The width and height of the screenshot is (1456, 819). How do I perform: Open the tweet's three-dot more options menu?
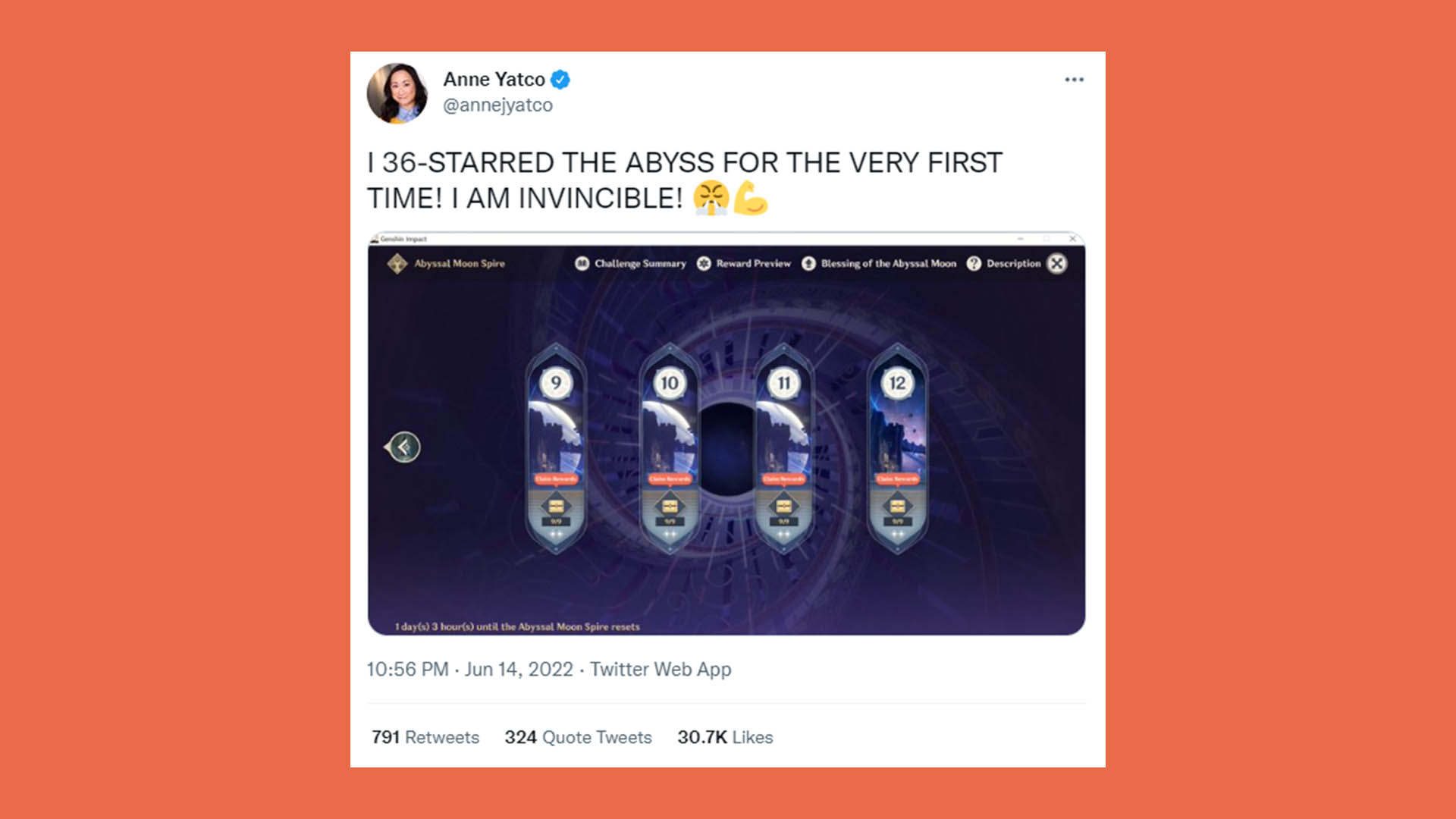[1074, 80]
